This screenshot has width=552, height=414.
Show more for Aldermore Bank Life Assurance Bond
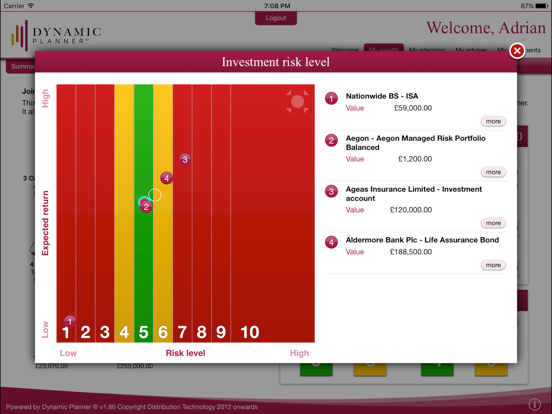(x=493, y=265)
